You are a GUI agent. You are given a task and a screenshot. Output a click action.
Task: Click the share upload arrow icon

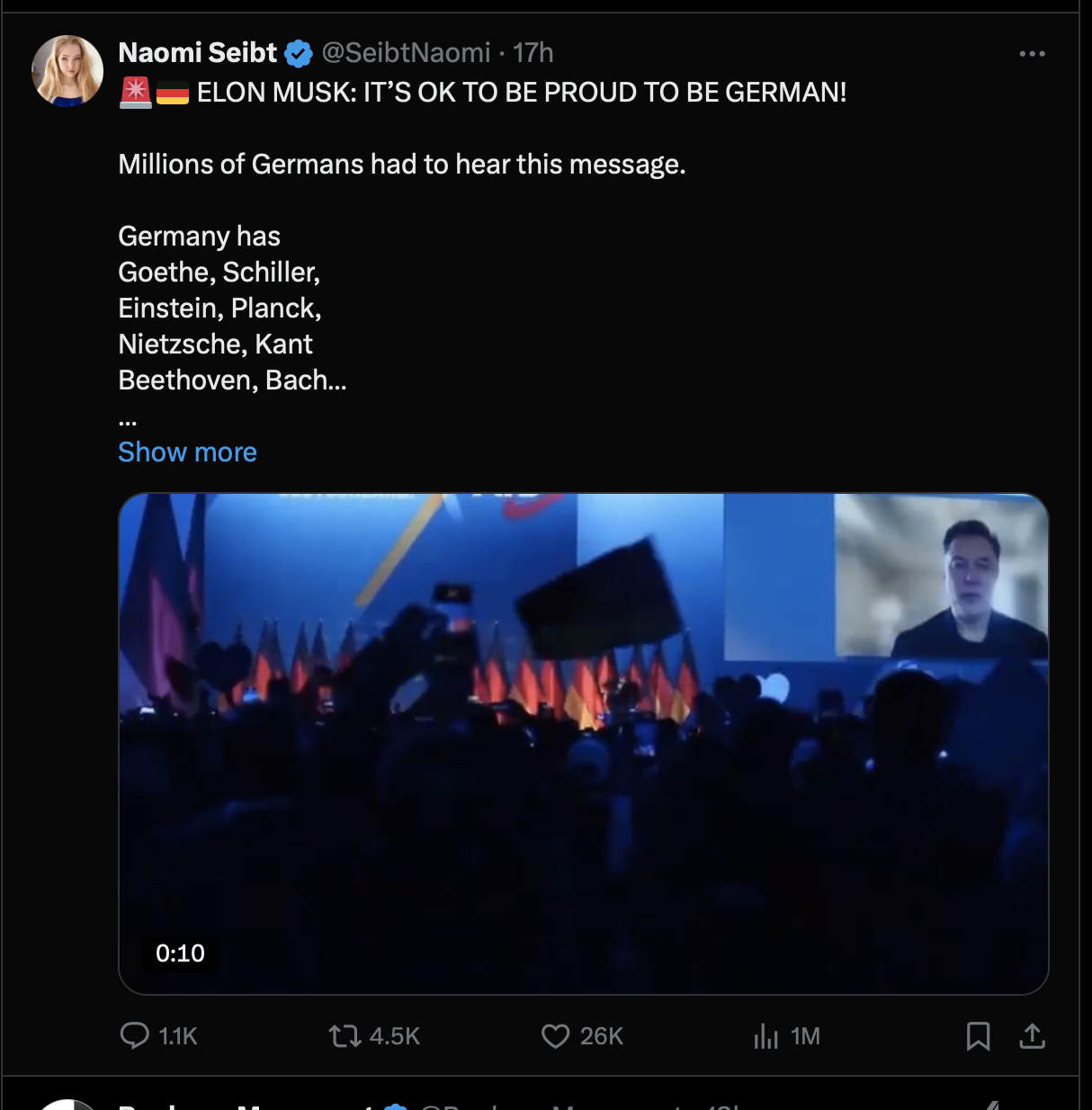(x=1032, y=1036)
